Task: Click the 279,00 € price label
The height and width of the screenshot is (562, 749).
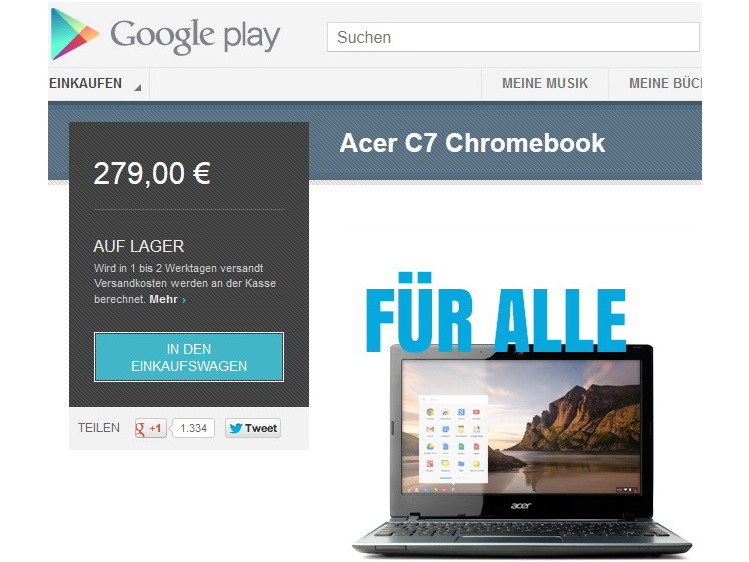Action: coord(152,173)
